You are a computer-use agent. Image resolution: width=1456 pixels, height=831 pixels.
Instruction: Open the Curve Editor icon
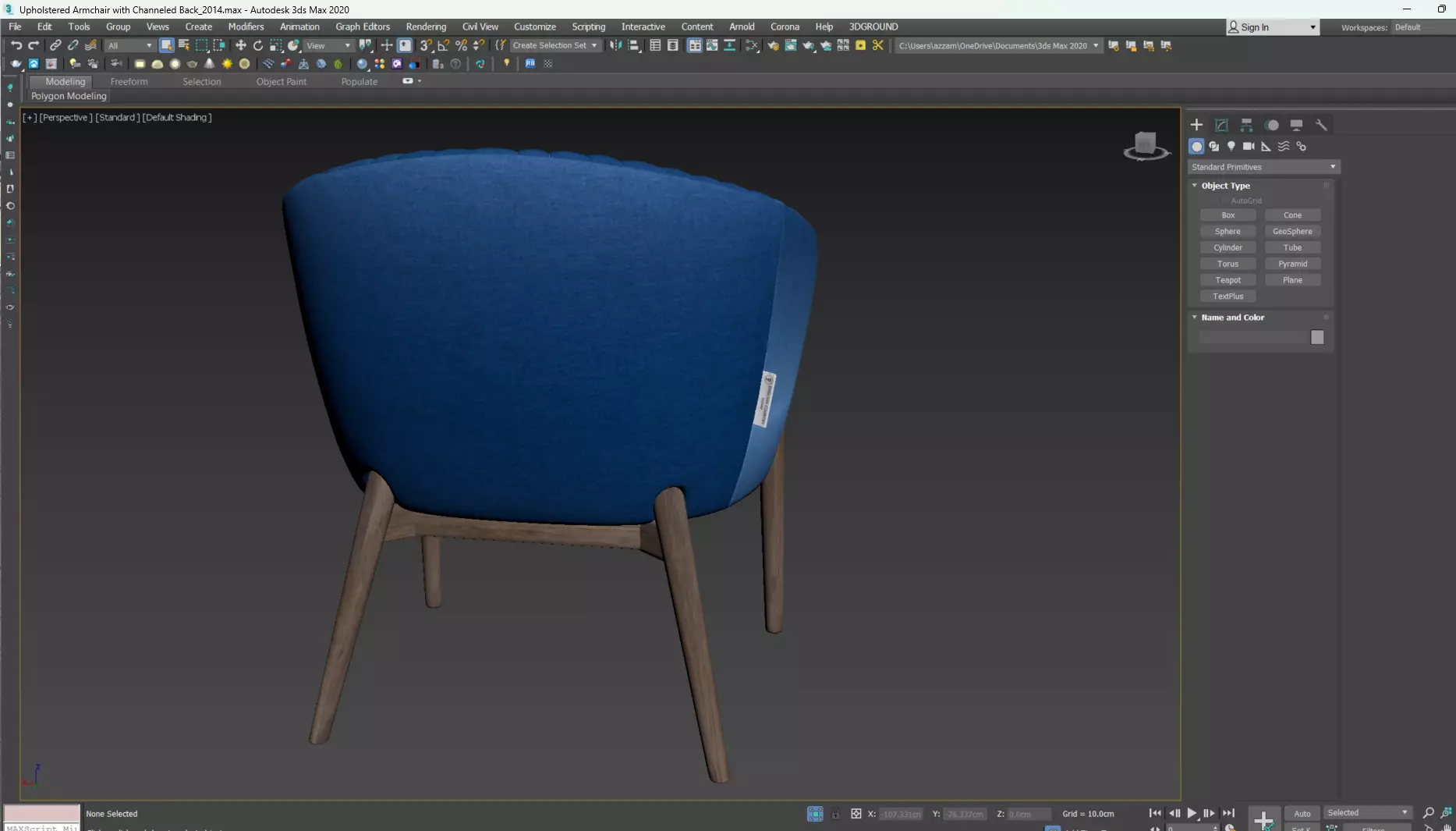pos(712,45)
